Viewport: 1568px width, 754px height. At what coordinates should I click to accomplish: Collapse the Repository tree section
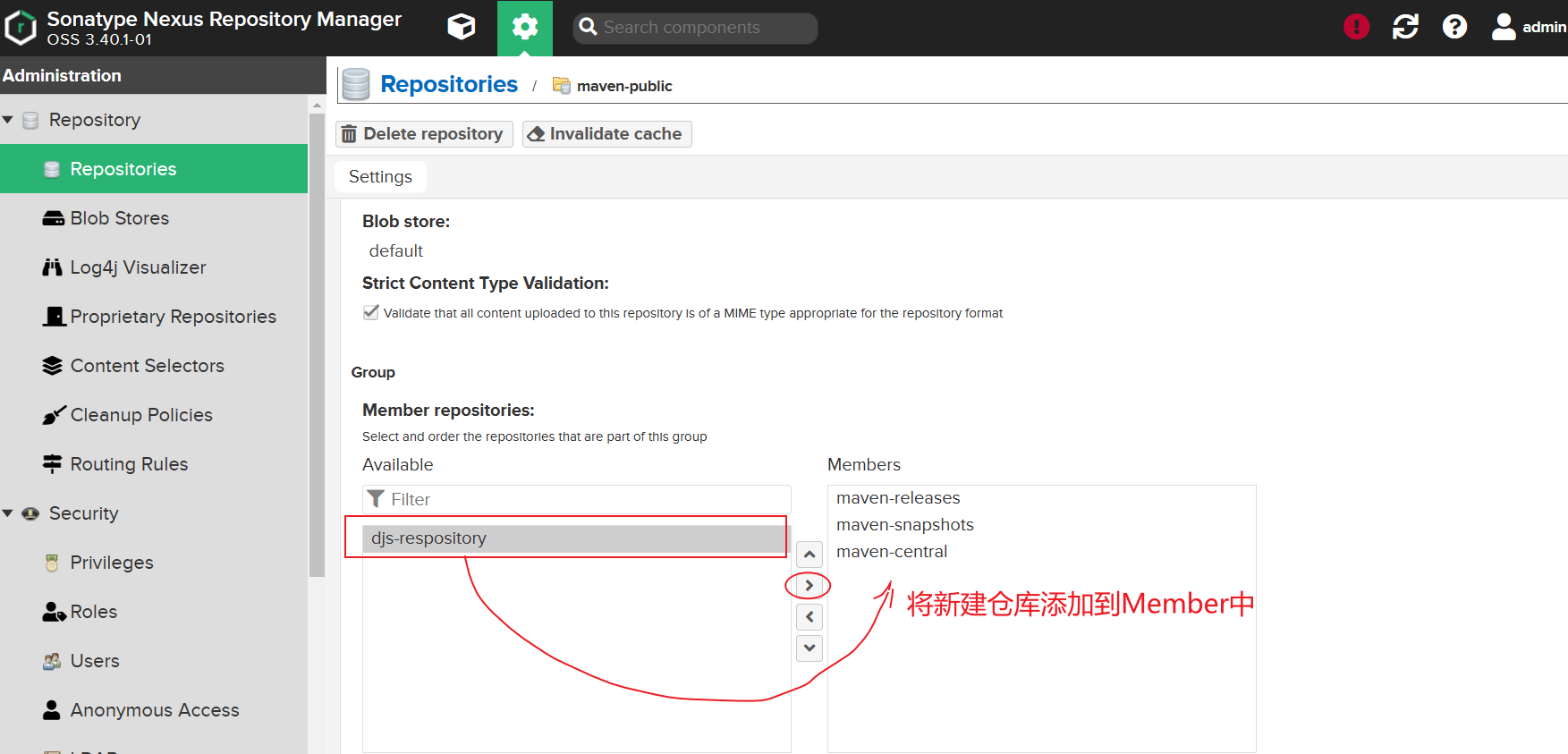(x=8, y=120)
